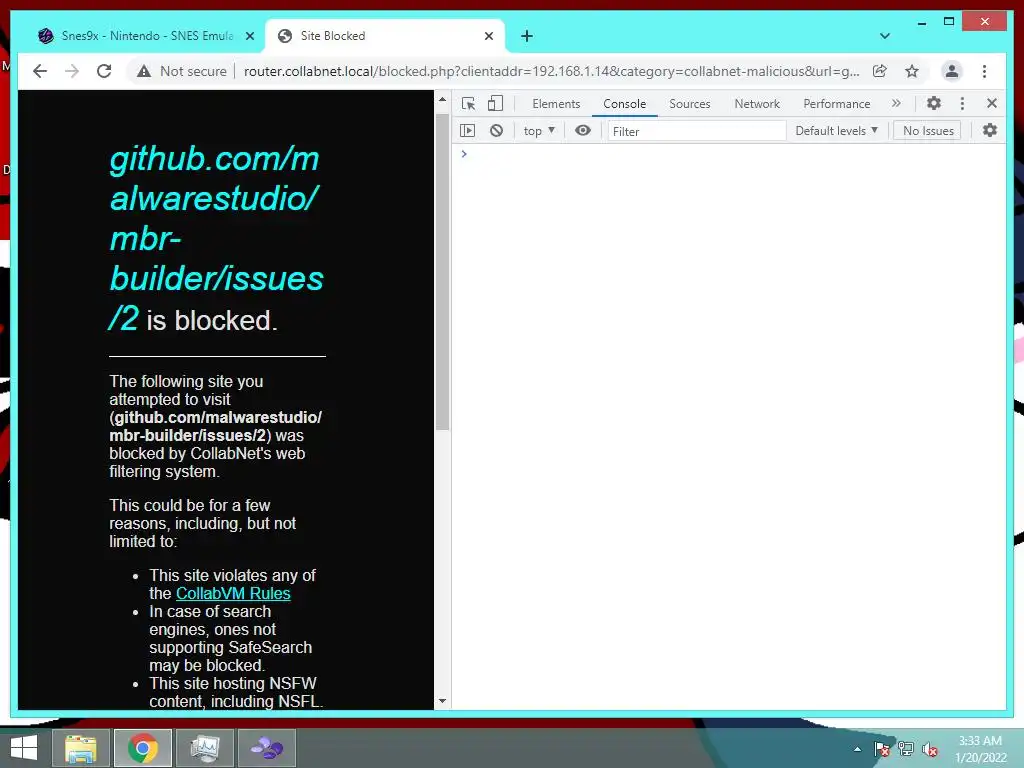Screen dimensions: 1024x768
Task: Click the No Issues button
Action: click(927, 131)
